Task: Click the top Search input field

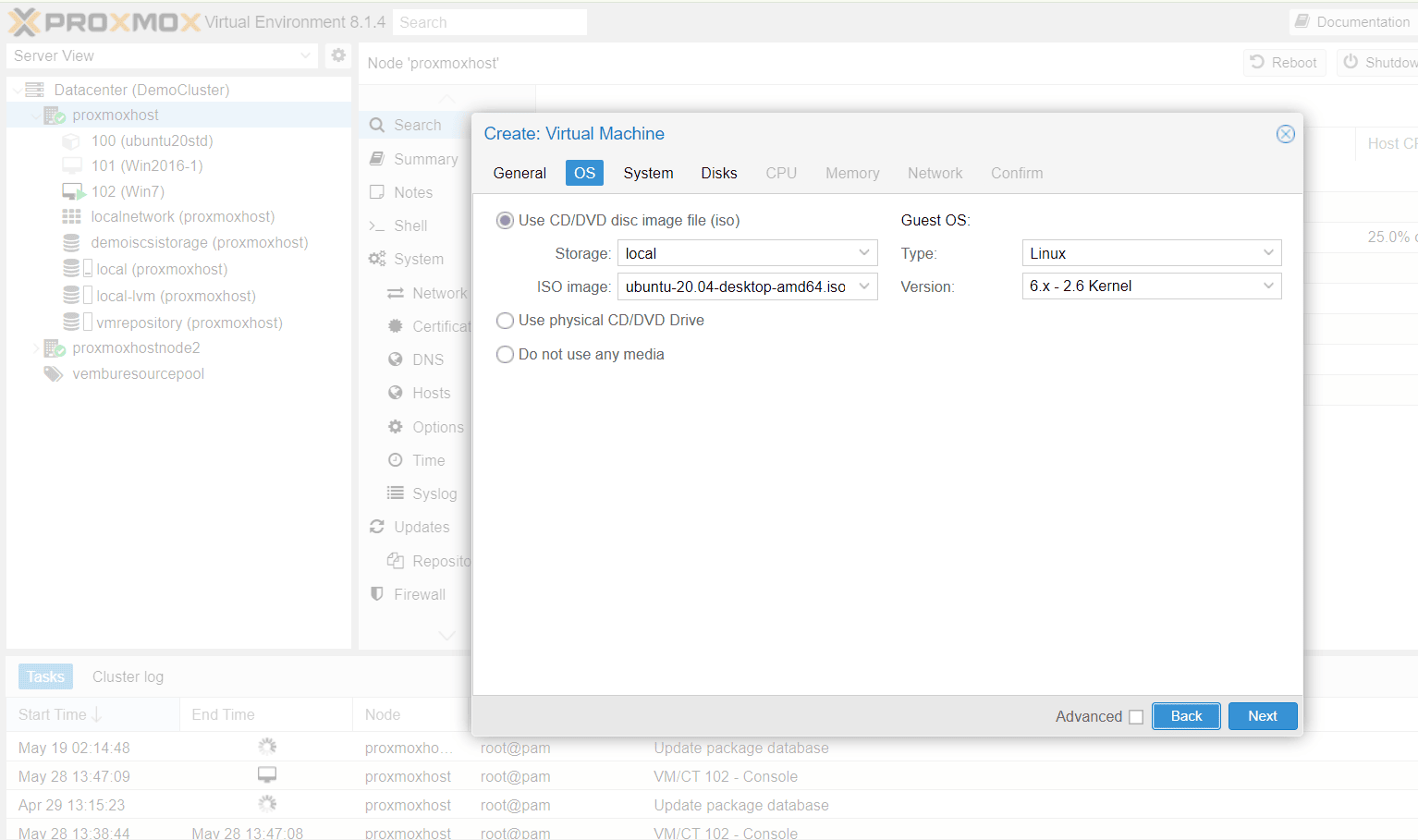Action: (x=490, y=22)
